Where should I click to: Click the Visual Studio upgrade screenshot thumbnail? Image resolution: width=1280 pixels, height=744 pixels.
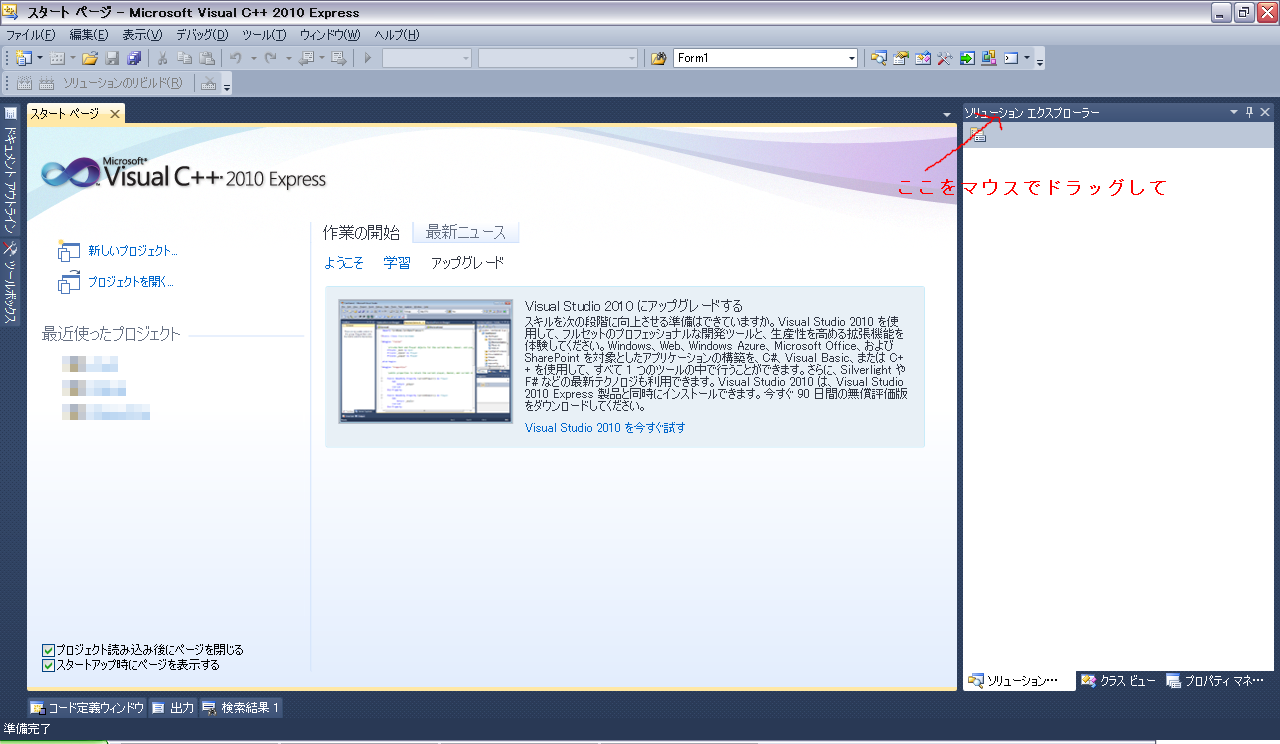419,360
